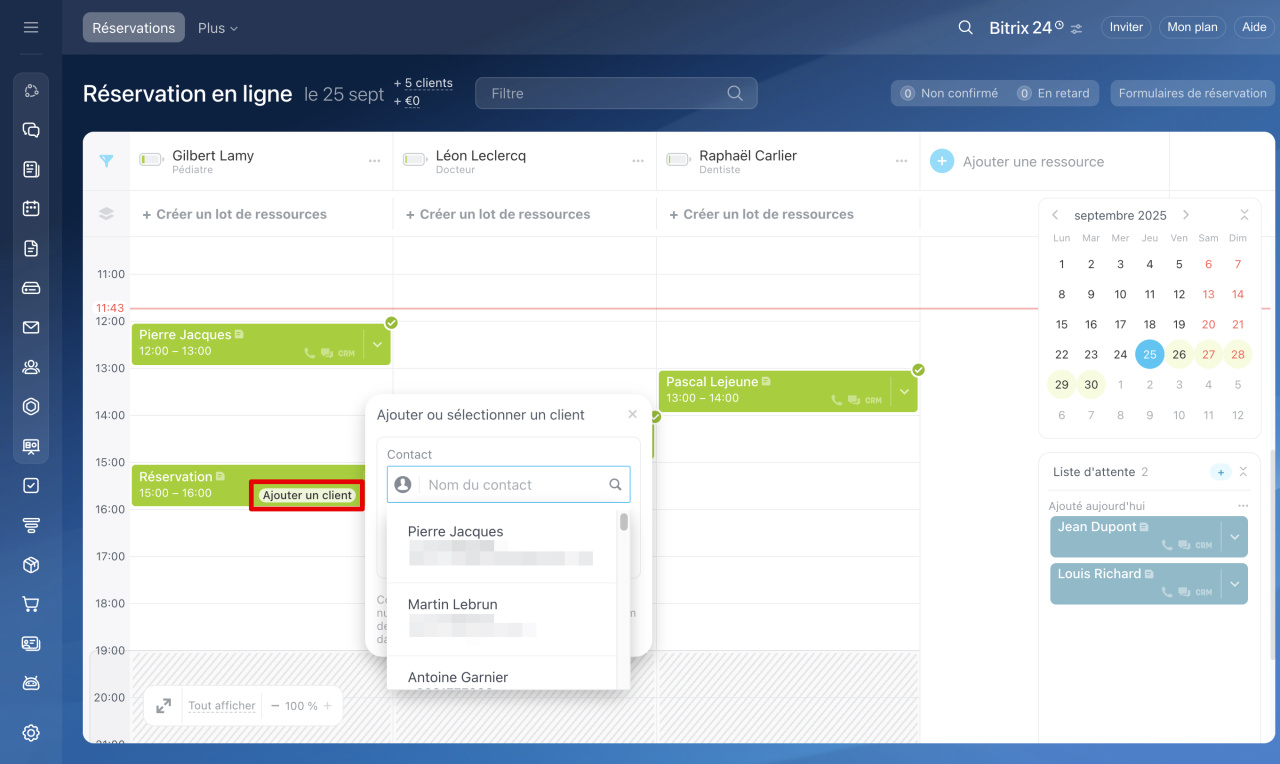Image resolution: width=1280 pixels, height=764 pixels.
Task: Expand the Pierre Jacques booking dropdown arrow
Action: pyautogui.click(x=377, y=344)
